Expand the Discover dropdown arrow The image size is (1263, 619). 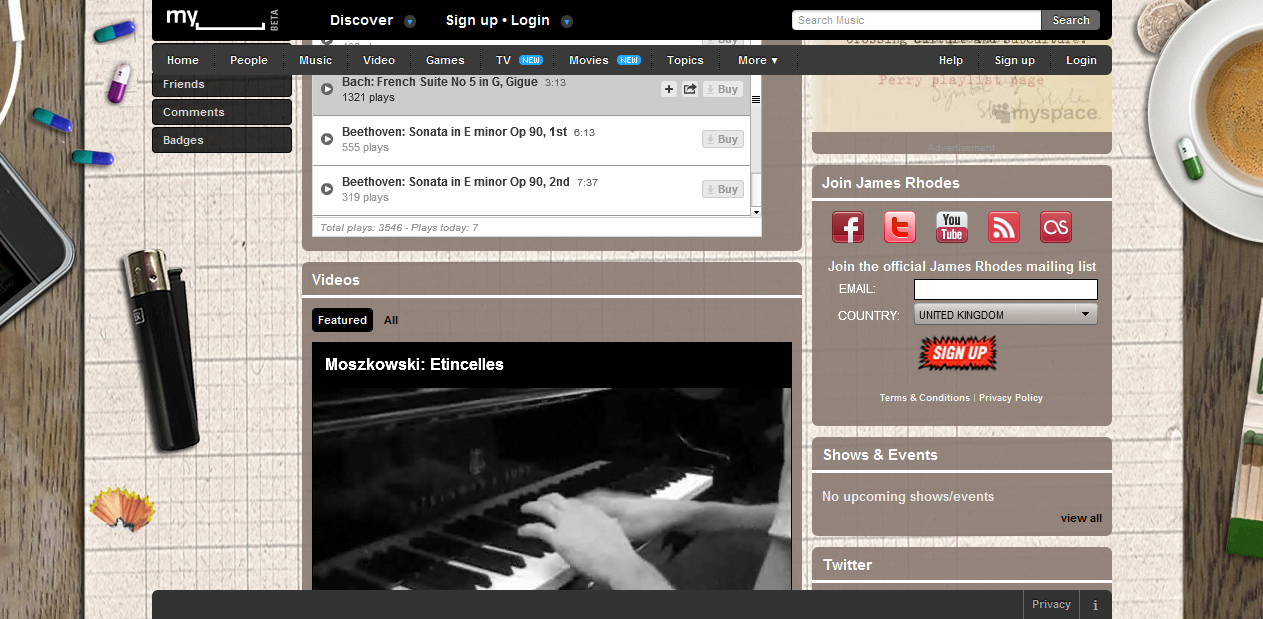pos(410,21)
